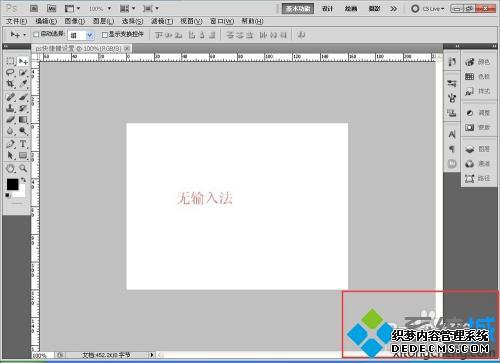Open the Move tool preset picker arrow
Image resolution: width=500 pixels, height=363 pixels.
[25, 35]
